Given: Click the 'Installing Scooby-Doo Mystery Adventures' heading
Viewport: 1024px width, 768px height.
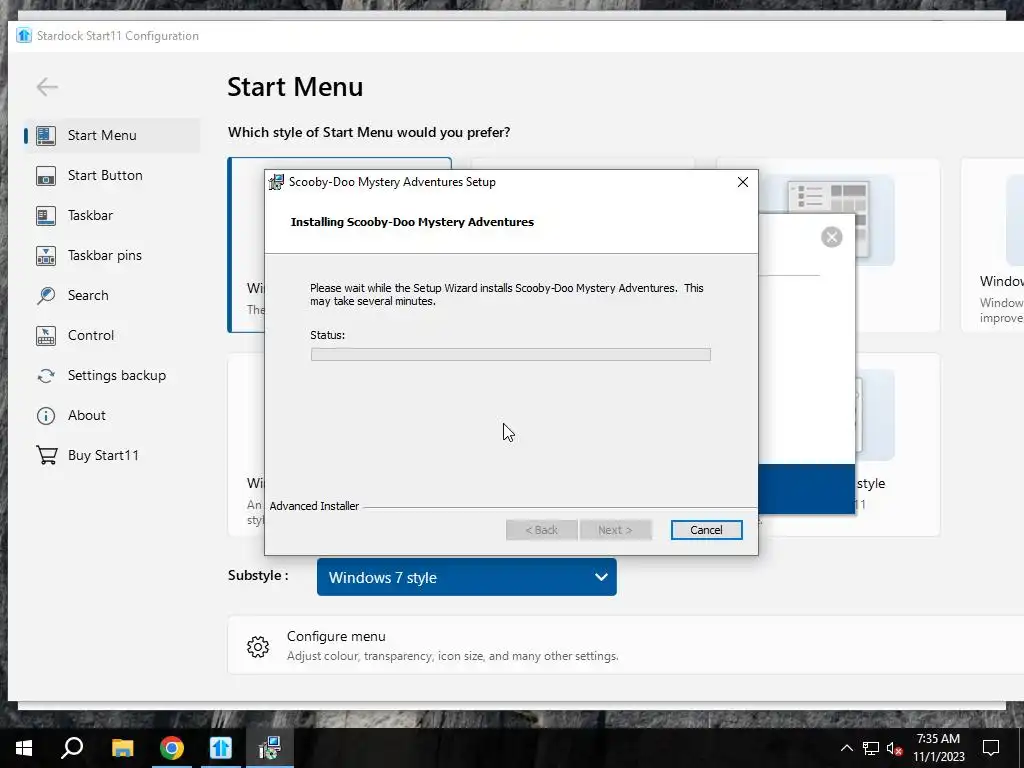Looking at the screenshot, I should (412, 222).
